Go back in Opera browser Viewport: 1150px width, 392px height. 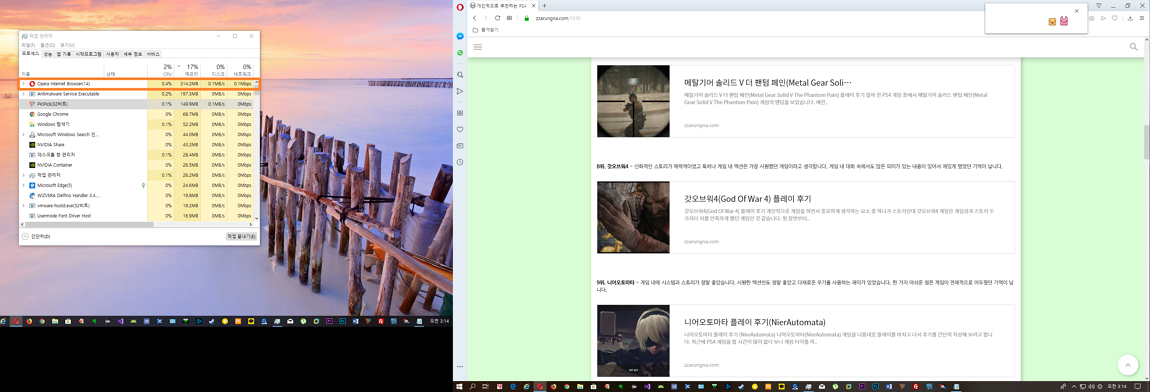tap(475, 18)
